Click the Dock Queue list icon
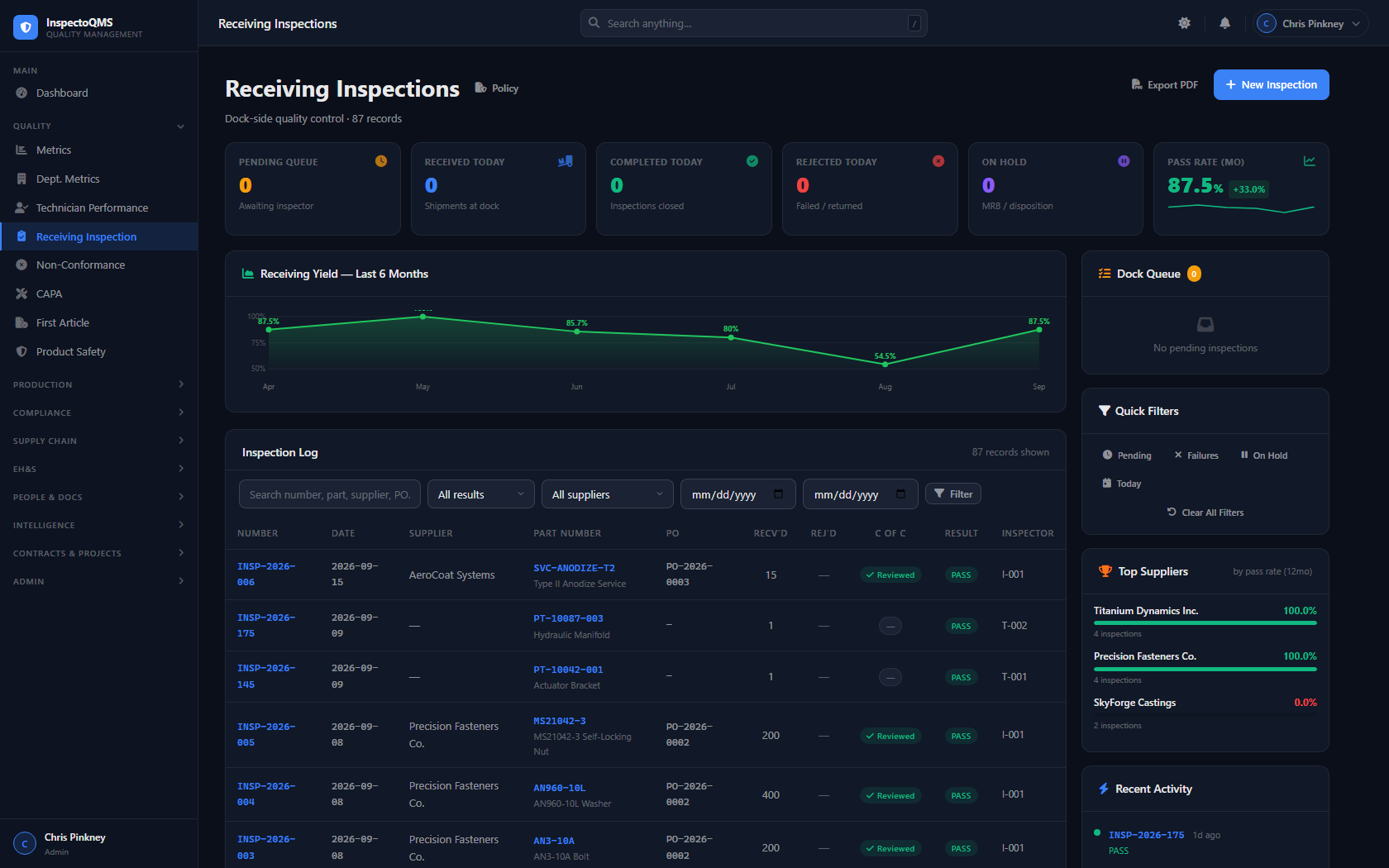This screenshot has width=1389, height=868. click(x=1105, y=274)
